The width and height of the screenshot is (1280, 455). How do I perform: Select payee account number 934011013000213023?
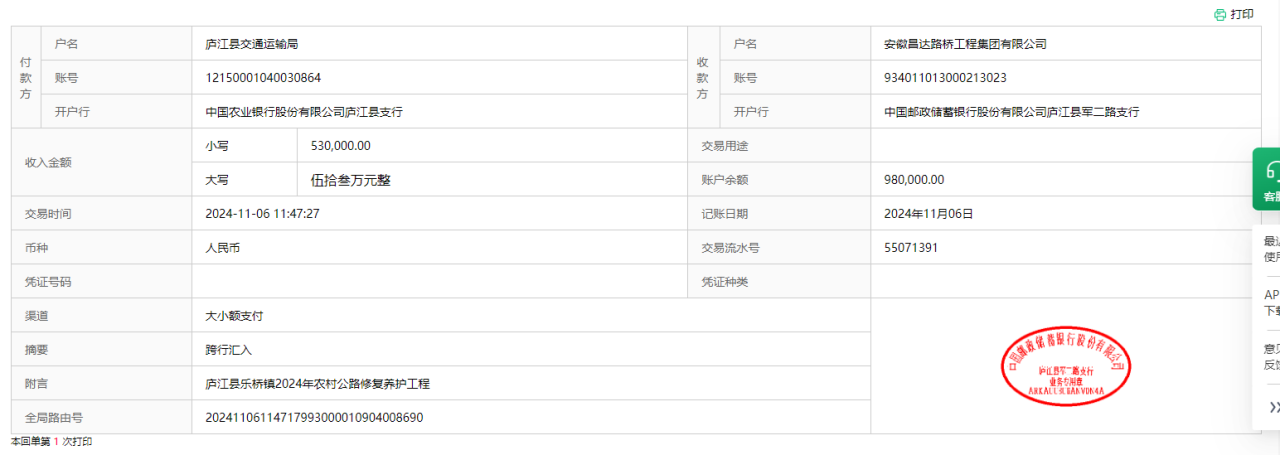click(x=945, y=78)
